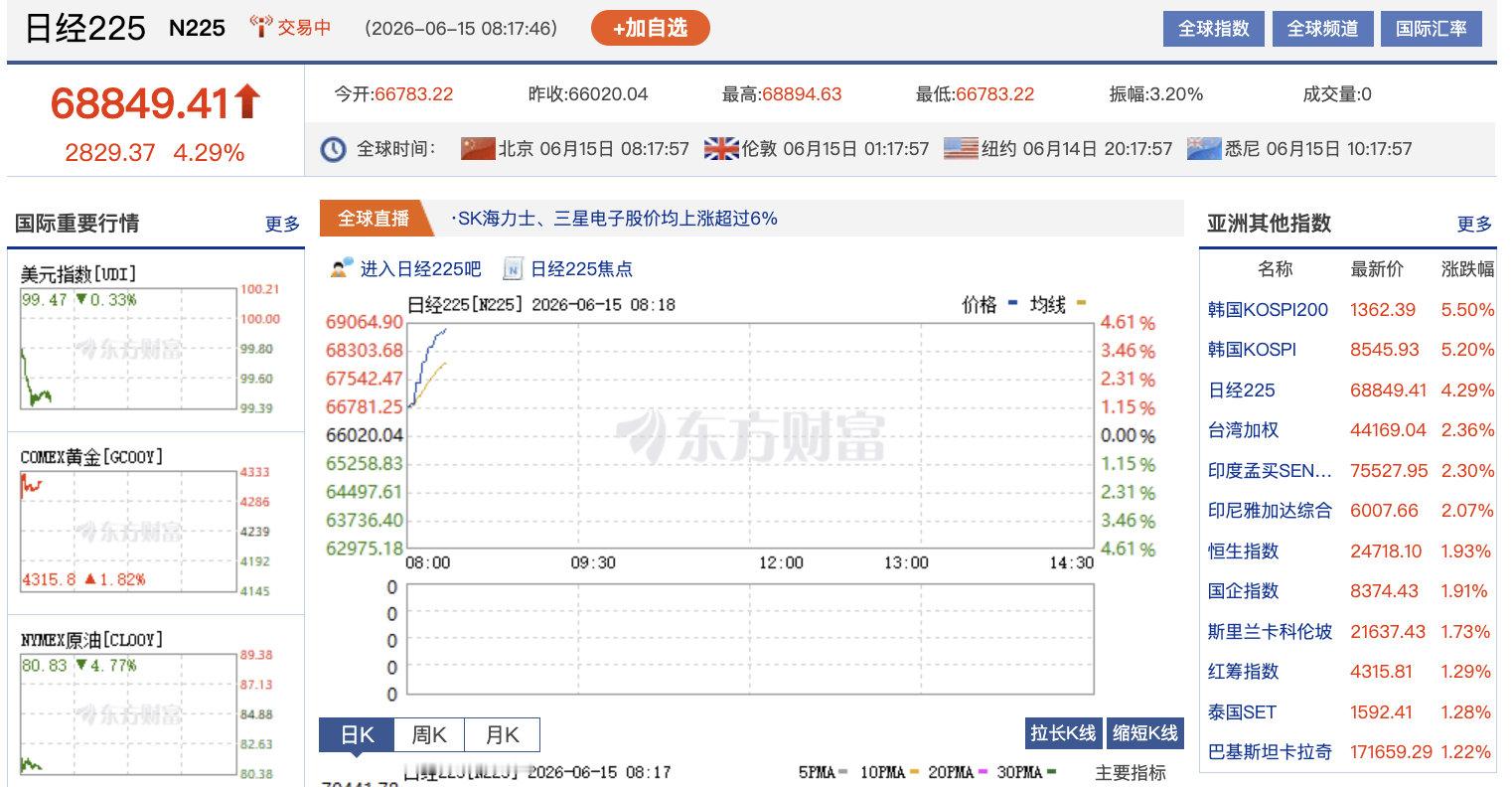This screenshot has height=787, width=1512.
Task: Click the 最新价 column header
Action: click(1377, 268)
